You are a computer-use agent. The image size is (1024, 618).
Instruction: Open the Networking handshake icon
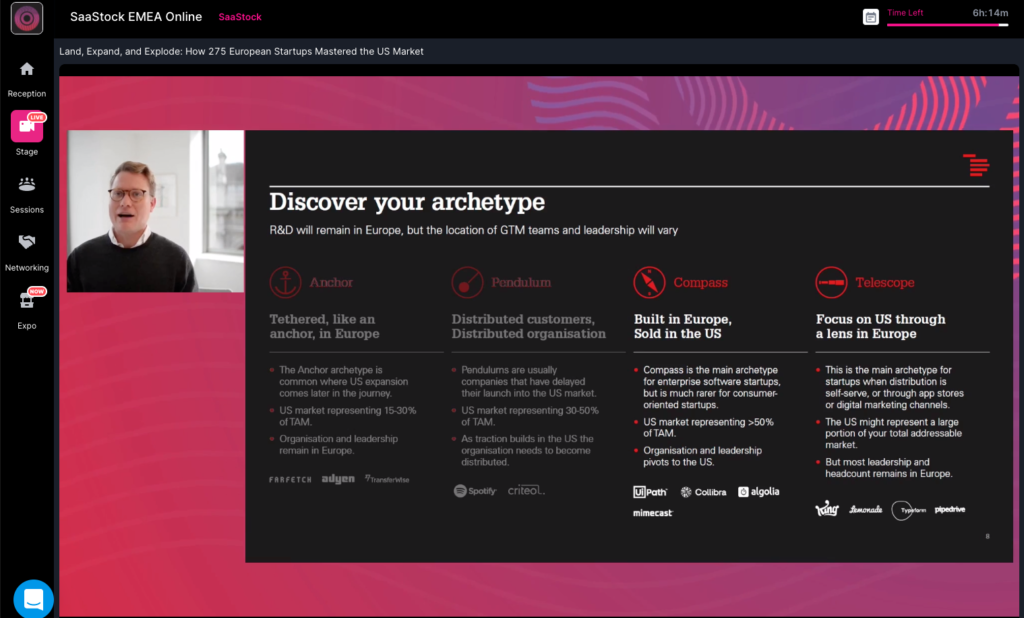27,242
